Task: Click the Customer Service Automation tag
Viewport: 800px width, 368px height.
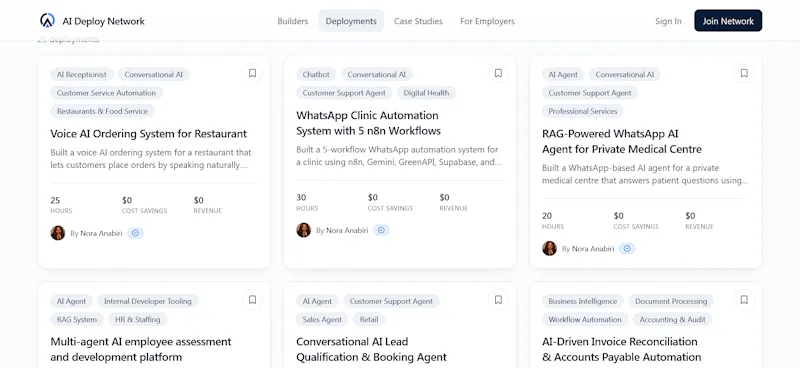Action: (x=106, y=93)
